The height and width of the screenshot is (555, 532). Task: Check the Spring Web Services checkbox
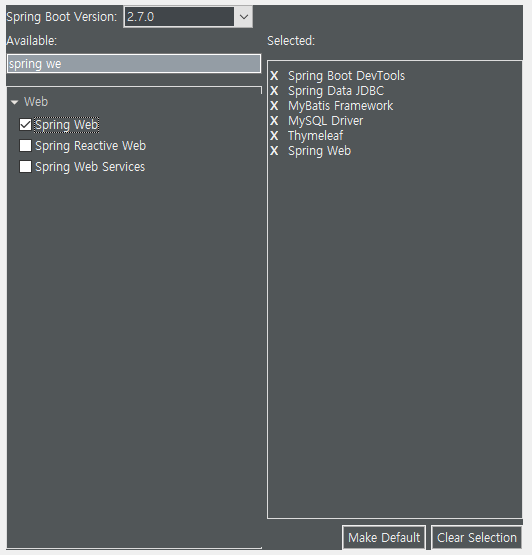[25, 166]
